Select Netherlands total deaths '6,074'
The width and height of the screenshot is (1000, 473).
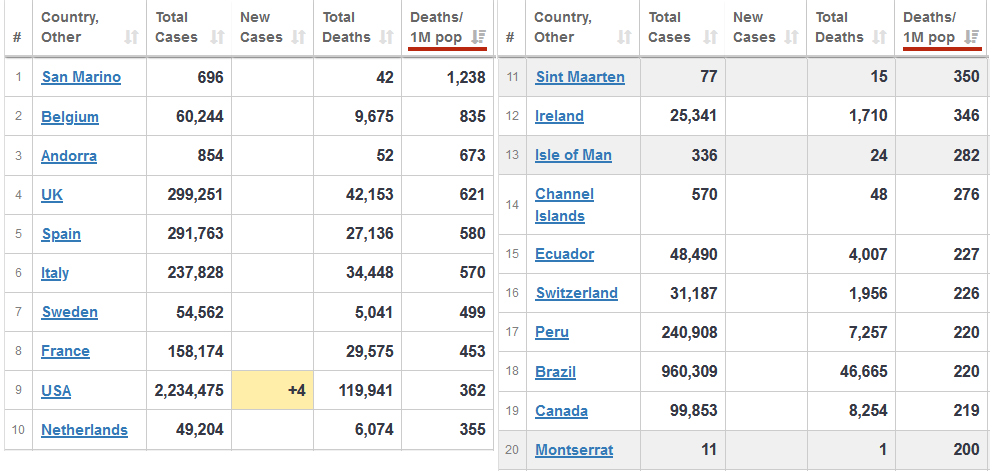tap(374, 430)
